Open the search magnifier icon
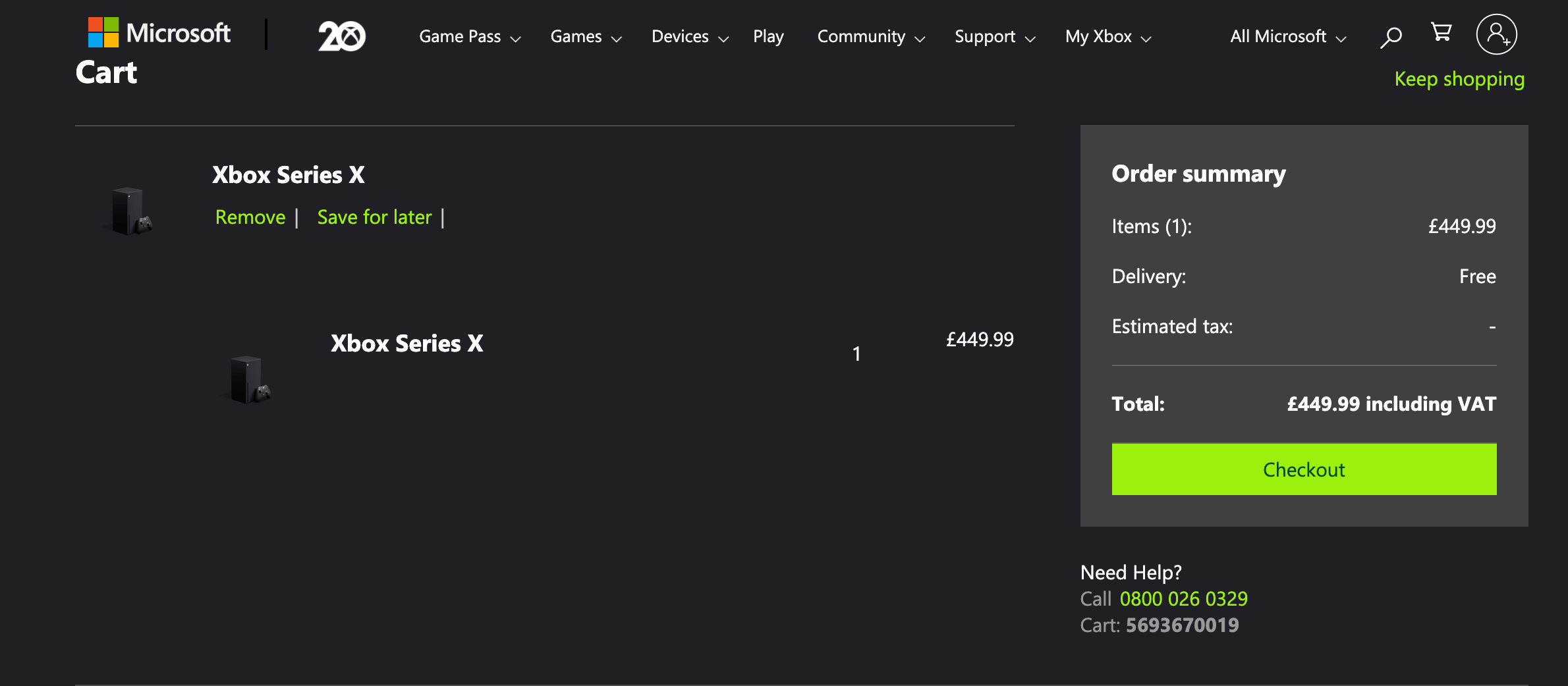1568x686 pixels. 1391,37
